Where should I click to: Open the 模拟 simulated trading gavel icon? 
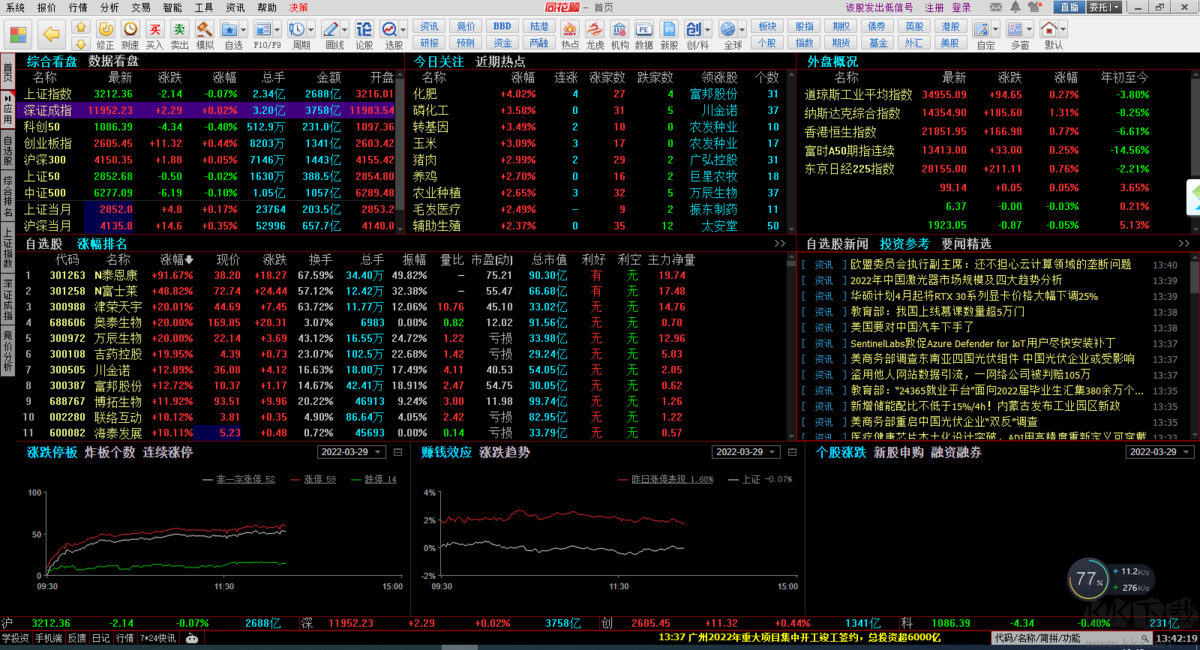[x=204, y=33]
